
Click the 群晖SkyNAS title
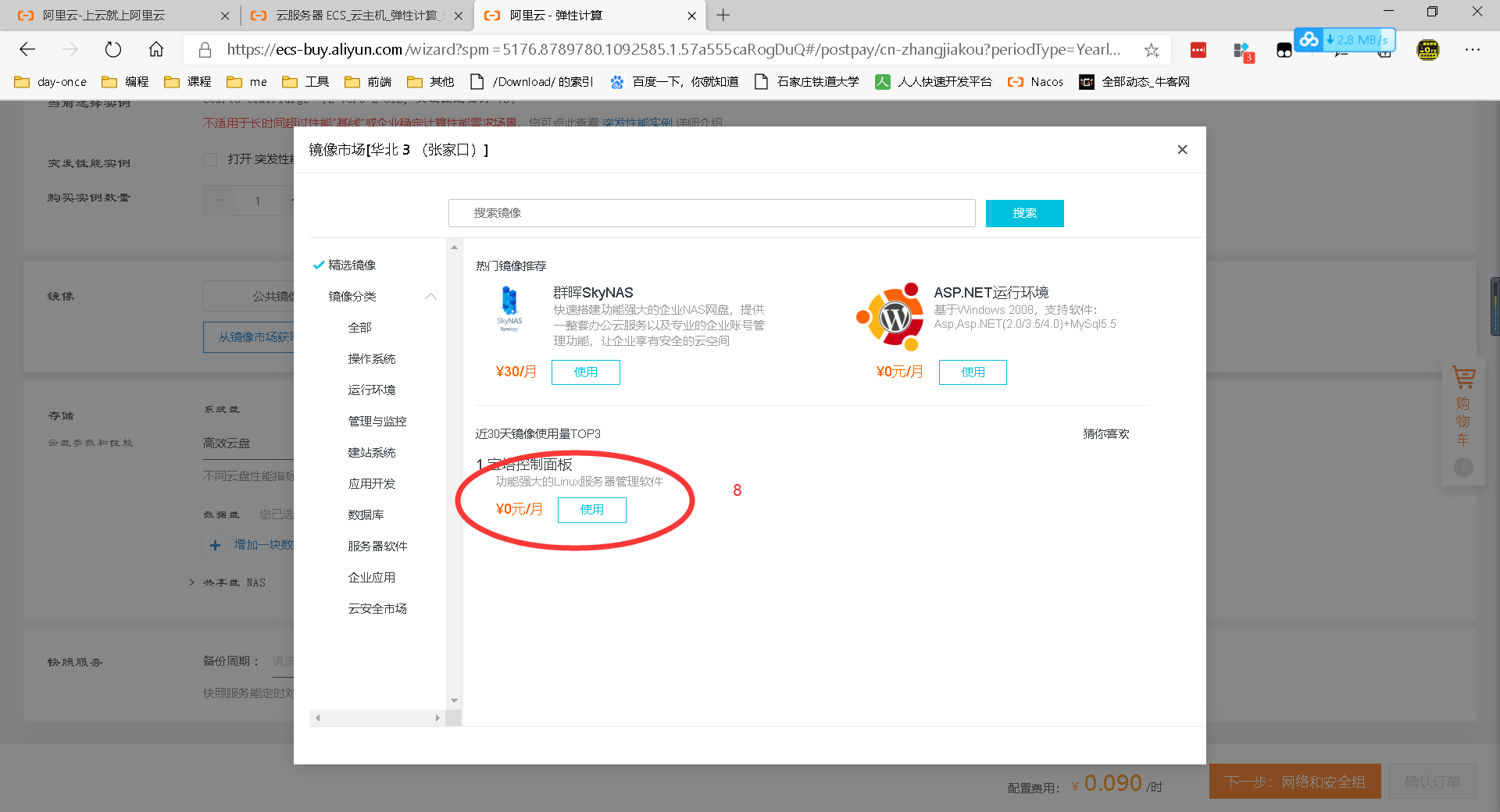(593, 293)
